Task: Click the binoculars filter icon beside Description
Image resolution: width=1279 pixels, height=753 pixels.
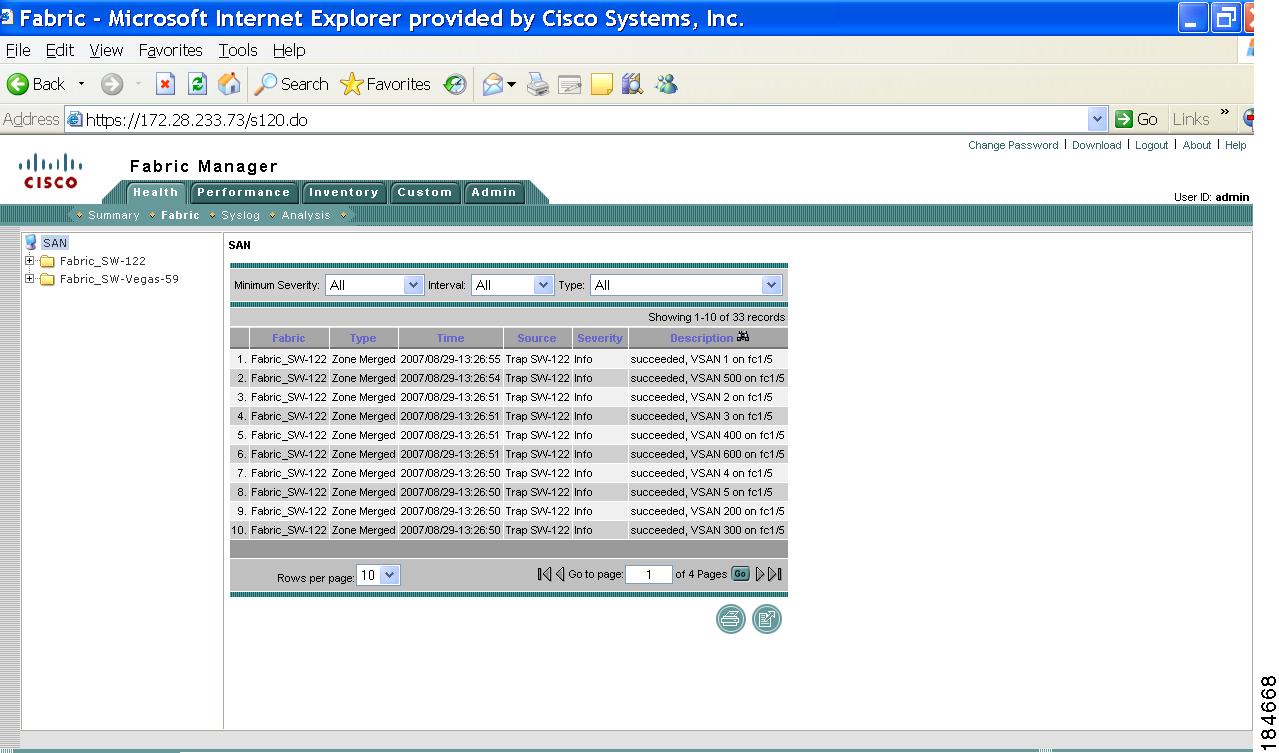Action: tap(743, 337)
